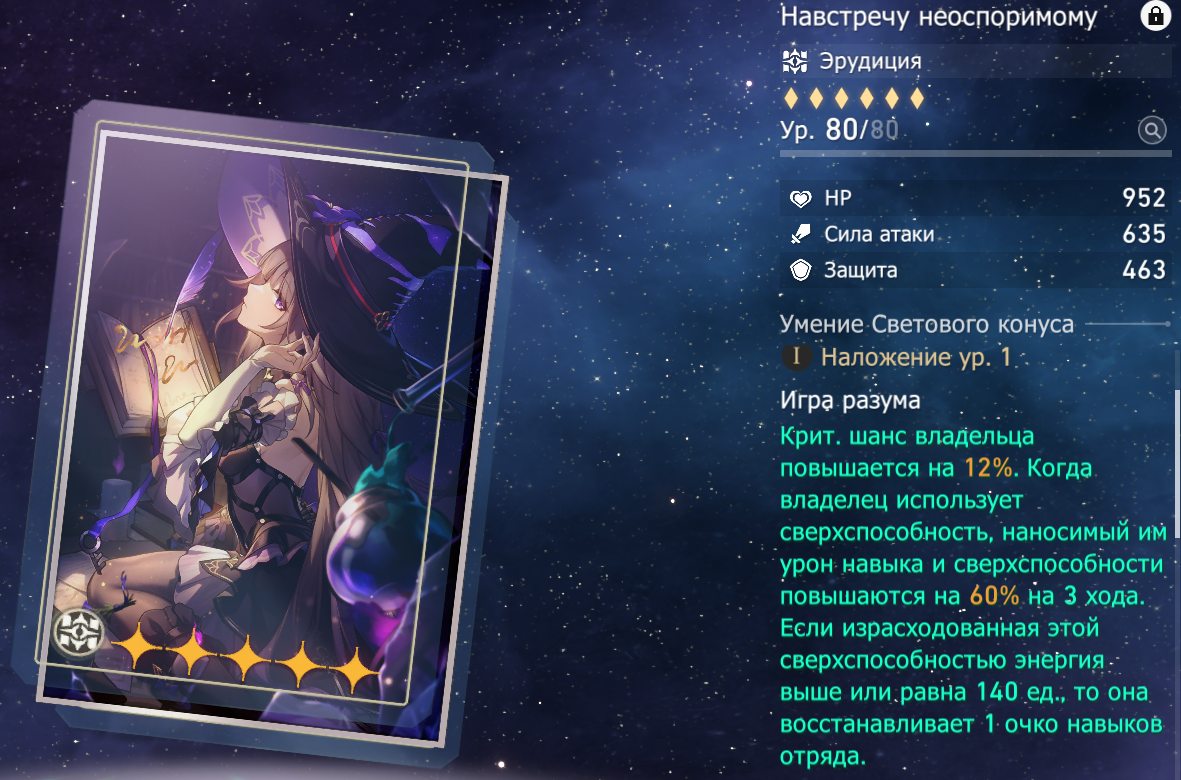Open the magnifier details next to level 80/80

pos(1152,130)
